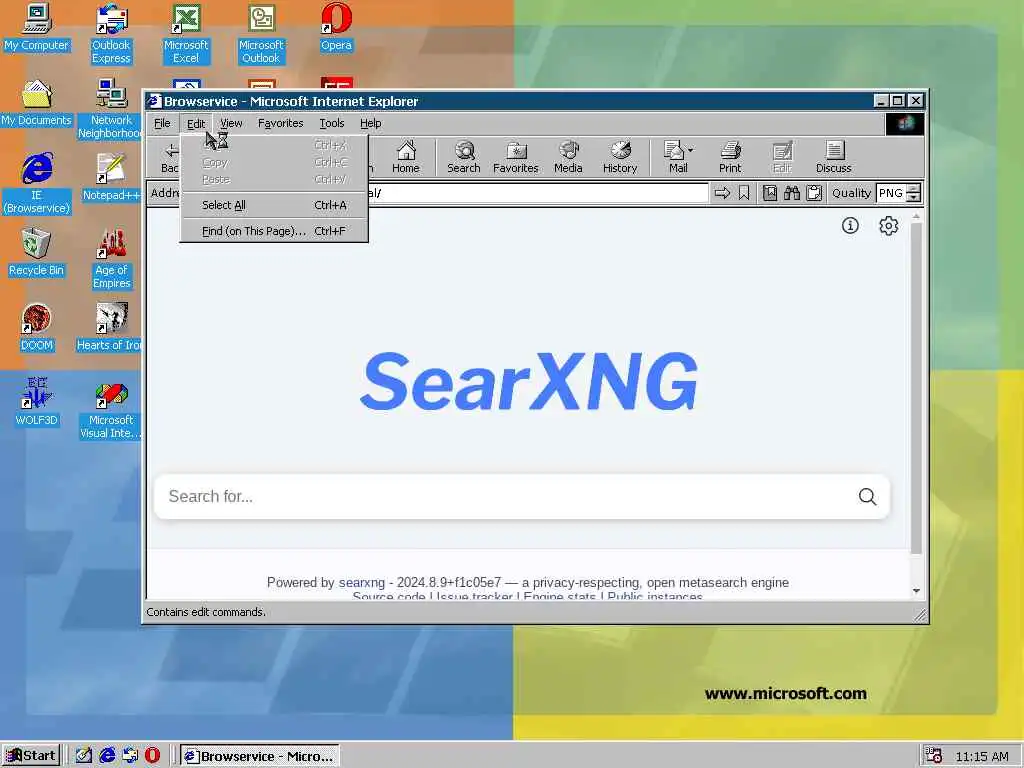Select the Recycle Bin icon
The width and height of the screenshot is (1024, 768).
37,253
